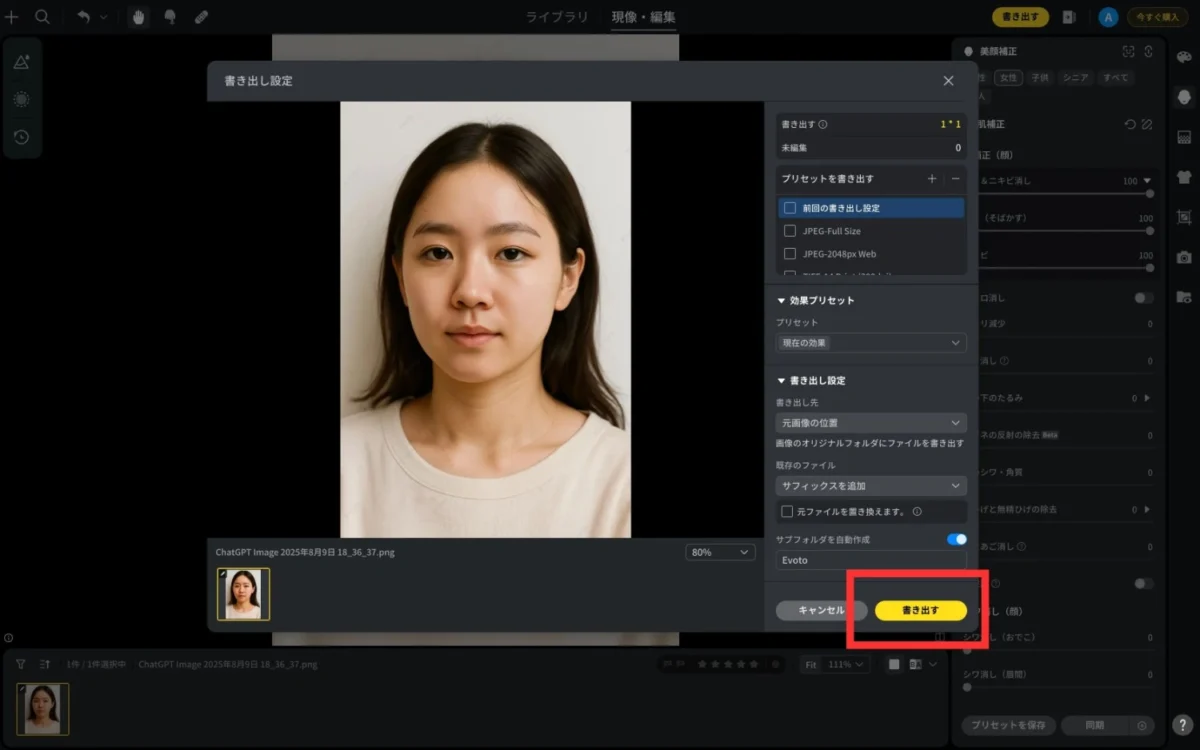This screenshot has width=1200, height=750.
Task: Click the before/after compare icon in top bar
Action: click(1069, 17)
